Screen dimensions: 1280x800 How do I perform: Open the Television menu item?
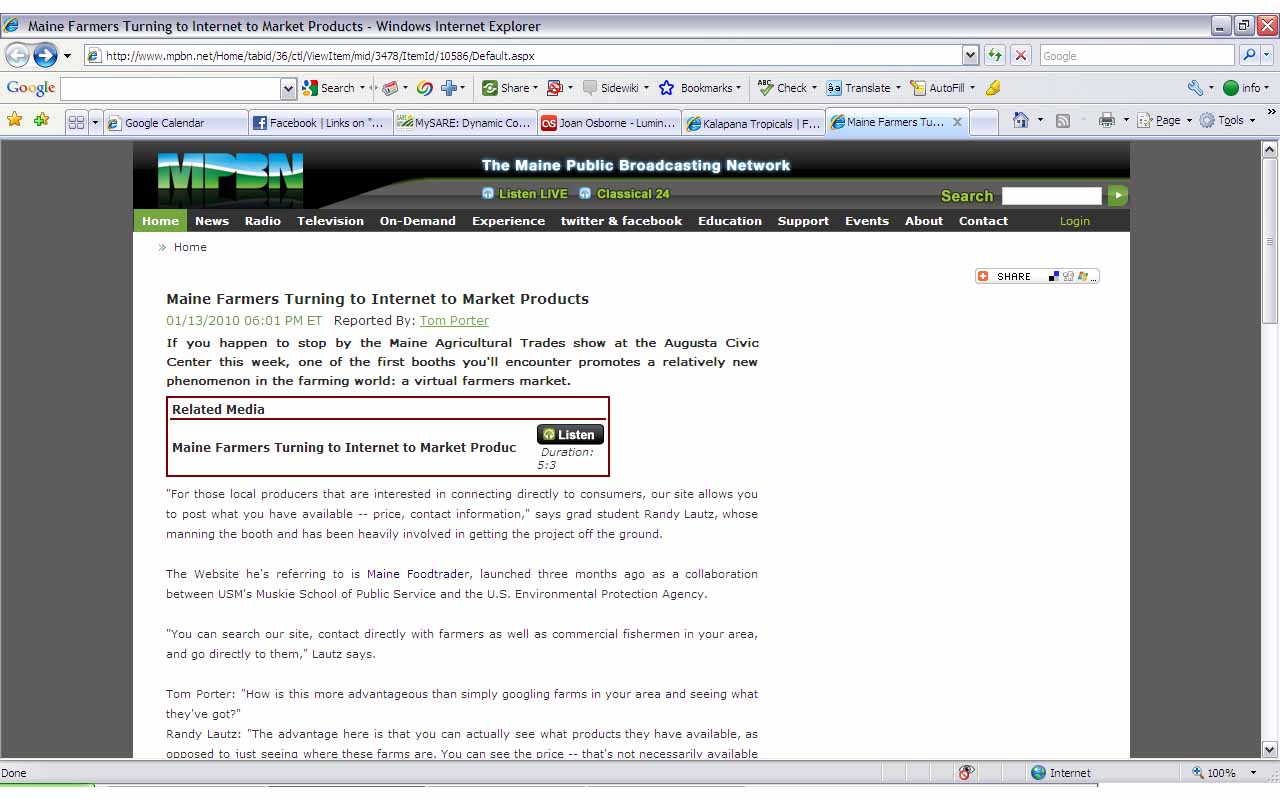[x=330, y=221]
